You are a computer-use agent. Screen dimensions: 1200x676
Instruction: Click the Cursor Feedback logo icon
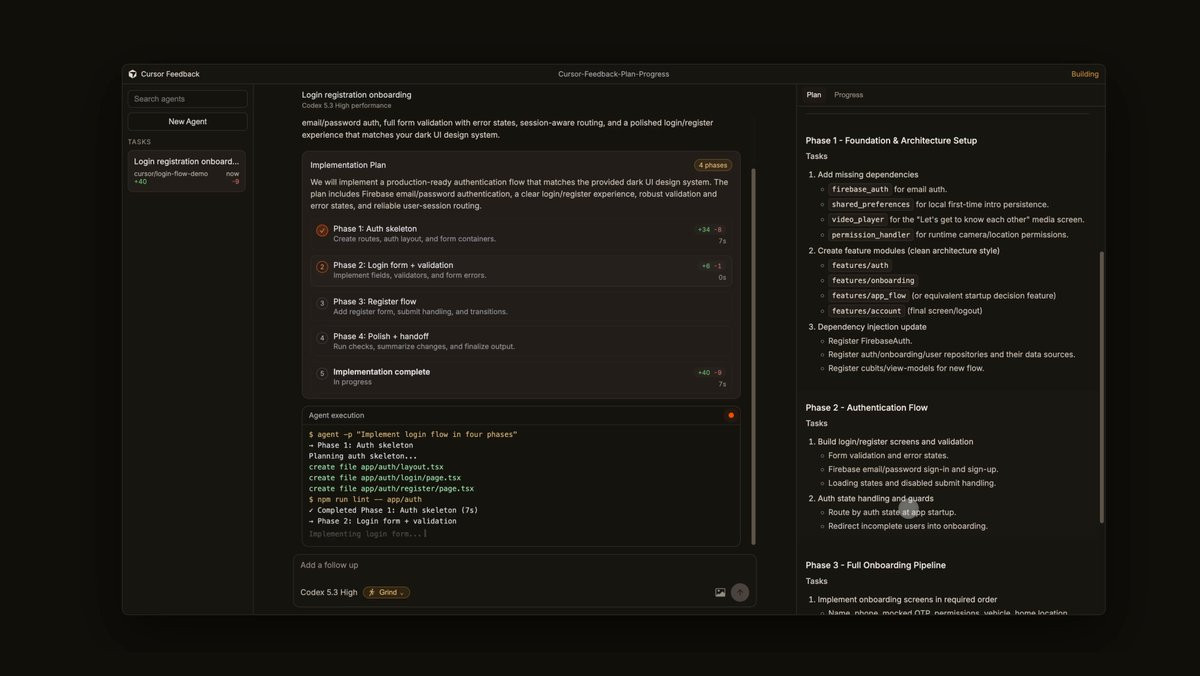[x=133, y=74]
